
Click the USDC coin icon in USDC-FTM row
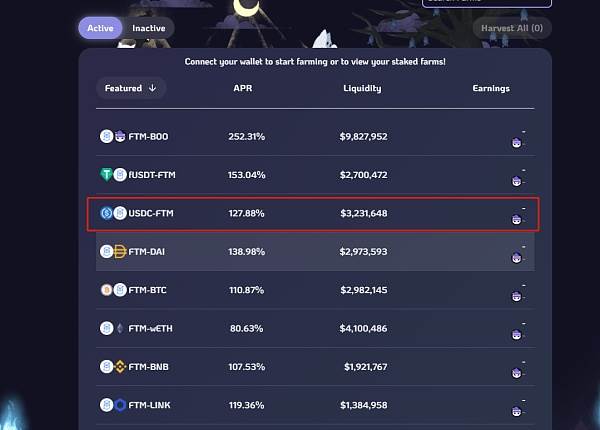pyautogui.click(x=106, y=213)
